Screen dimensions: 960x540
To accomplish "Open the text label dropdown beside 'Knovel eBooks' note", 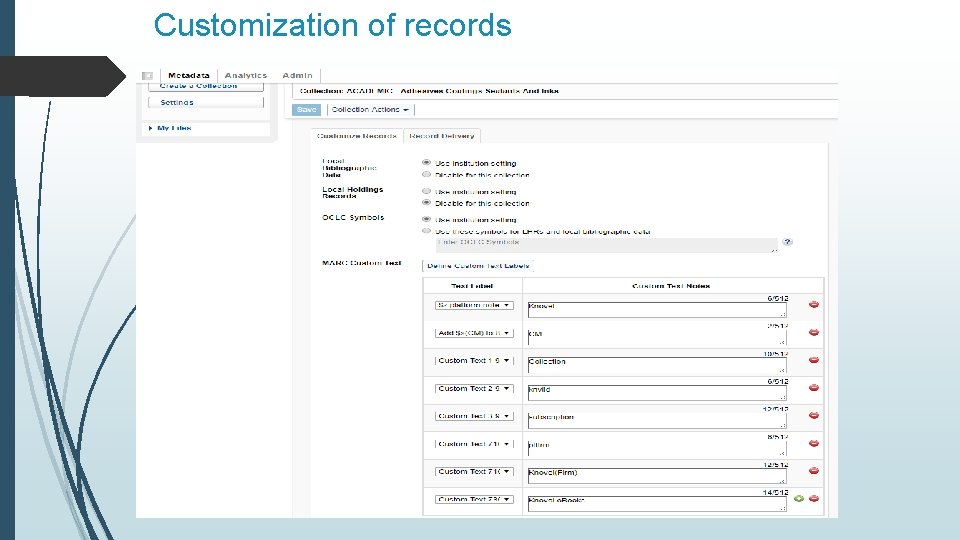I will (474, 499).
